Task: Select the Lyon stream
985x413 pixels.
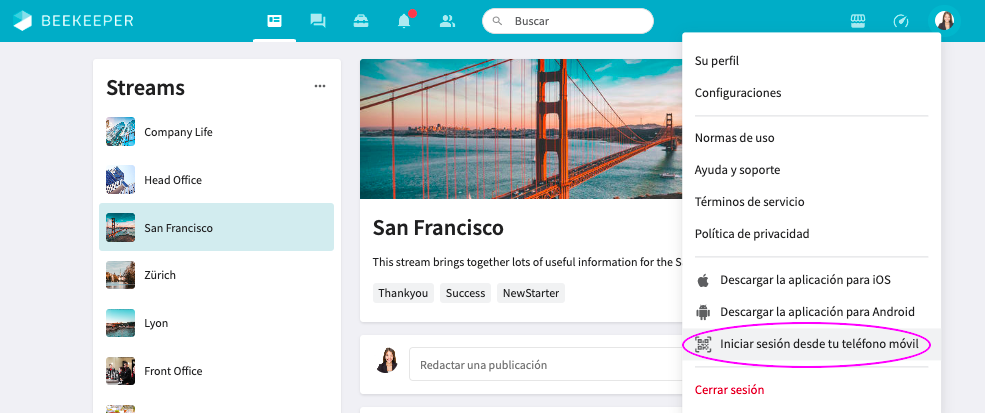Action: coord(216,323)
